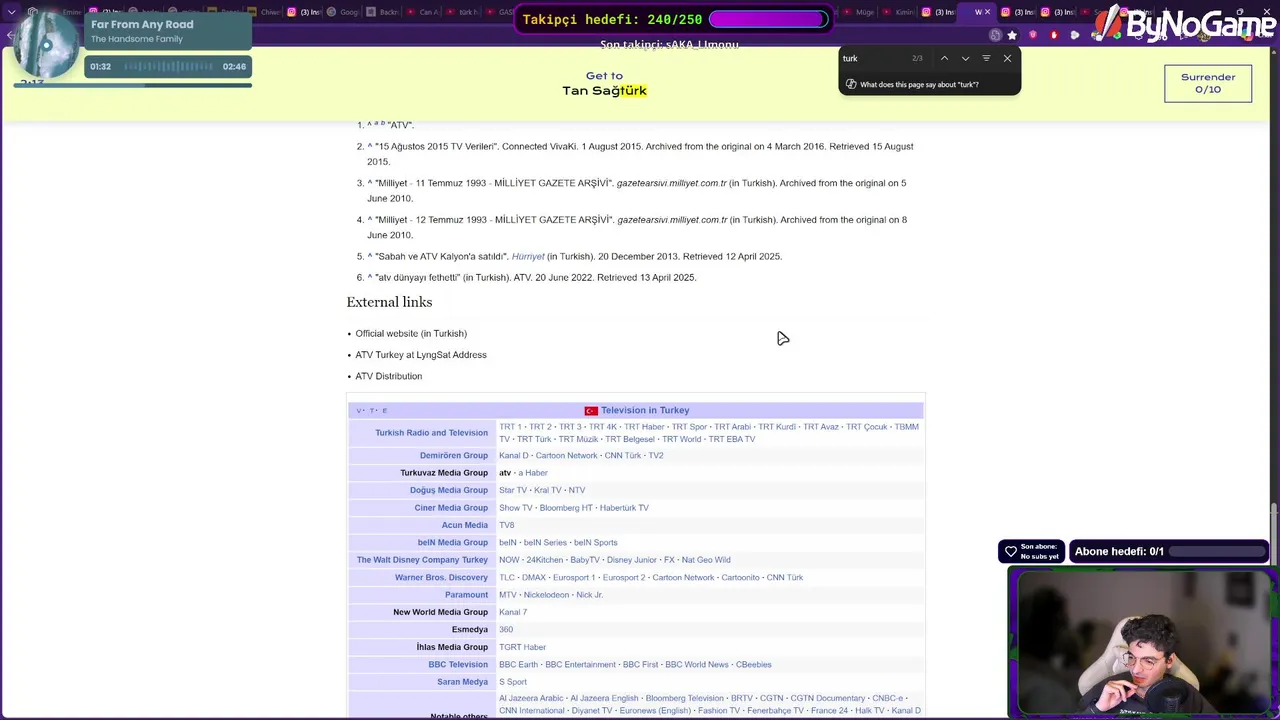Open TRT Türk channel link
The width and height of the screenshot is (1280, 720).
click(534, 439)
